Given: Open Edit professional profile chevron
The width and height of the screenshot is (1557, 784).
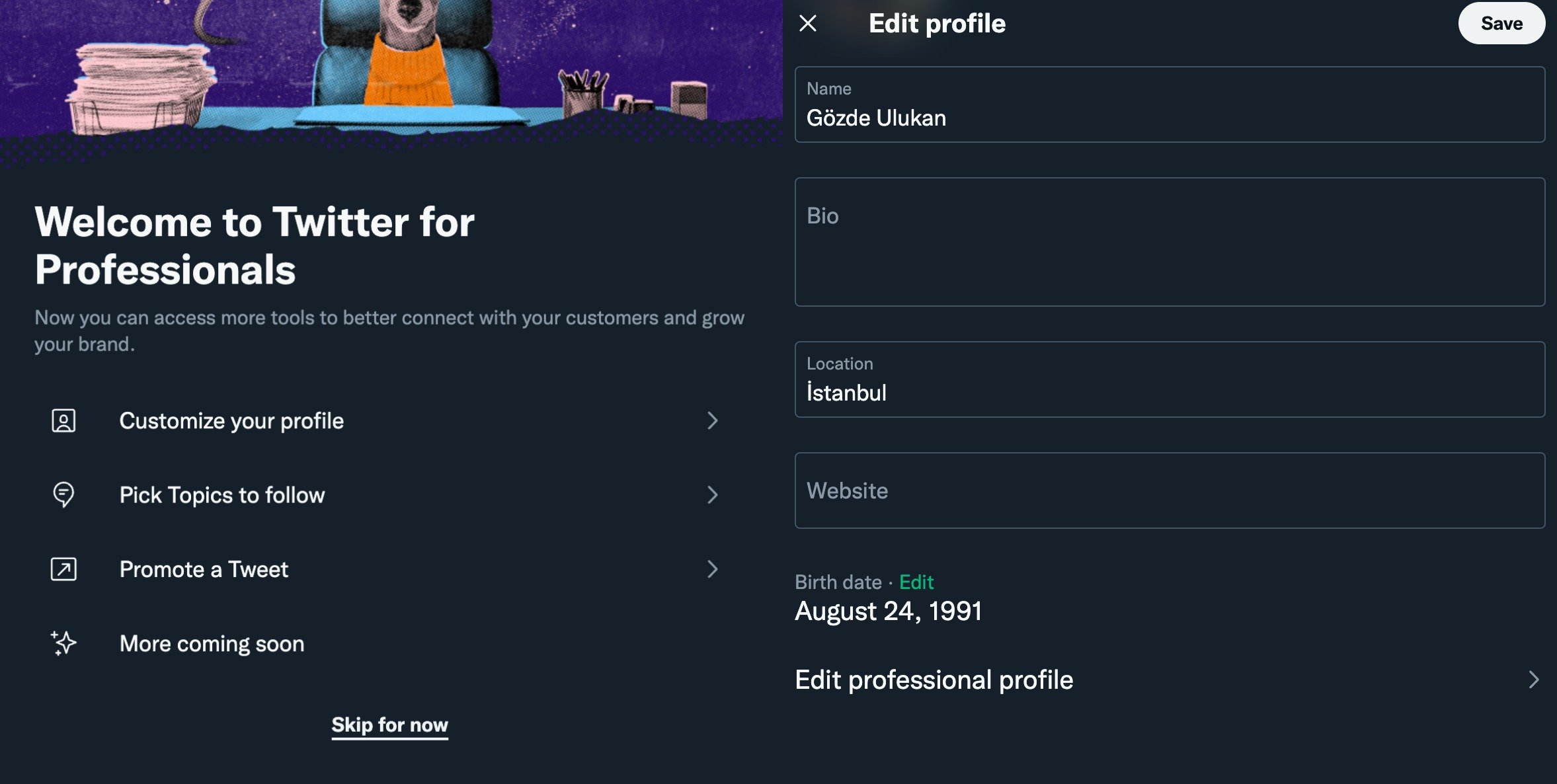Looking at the screenshot, I should click(x=1533, y=680).
